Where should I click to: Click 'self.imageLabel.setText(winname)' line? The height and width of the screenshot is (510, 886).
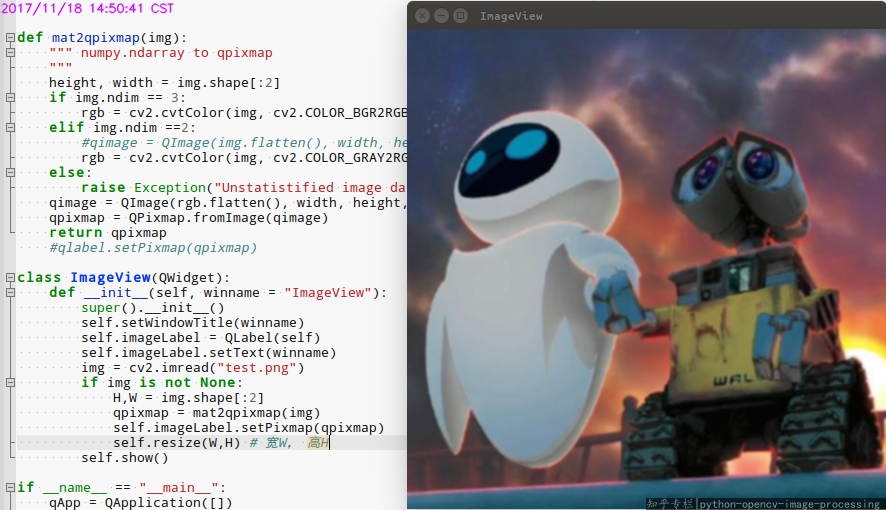point(209,352)
